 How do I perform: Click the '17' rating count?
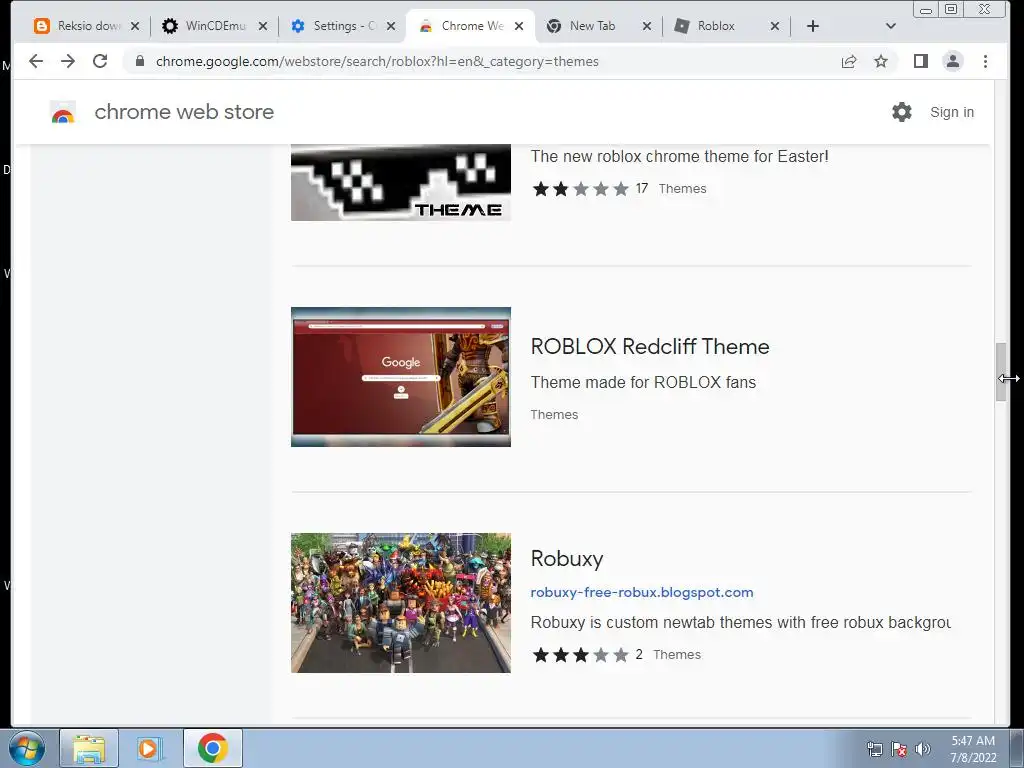click(642, 189)
